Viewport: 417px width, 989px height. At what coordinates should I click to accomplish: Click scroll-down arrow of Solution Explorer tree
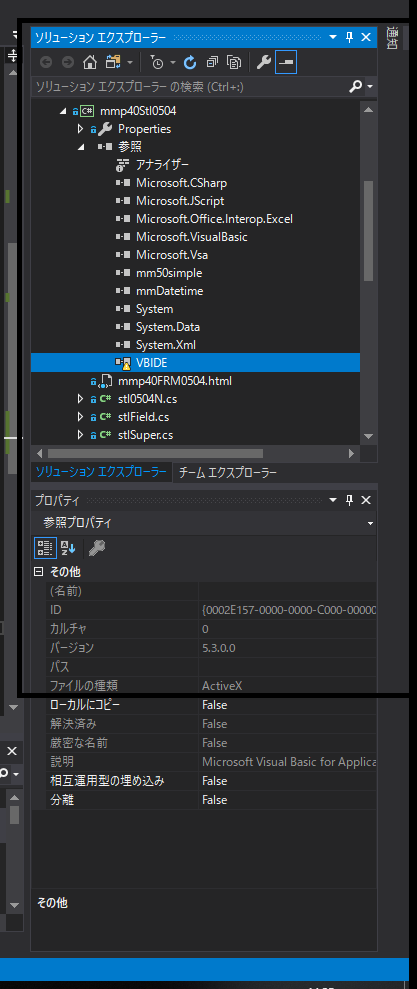click(368, 436)
